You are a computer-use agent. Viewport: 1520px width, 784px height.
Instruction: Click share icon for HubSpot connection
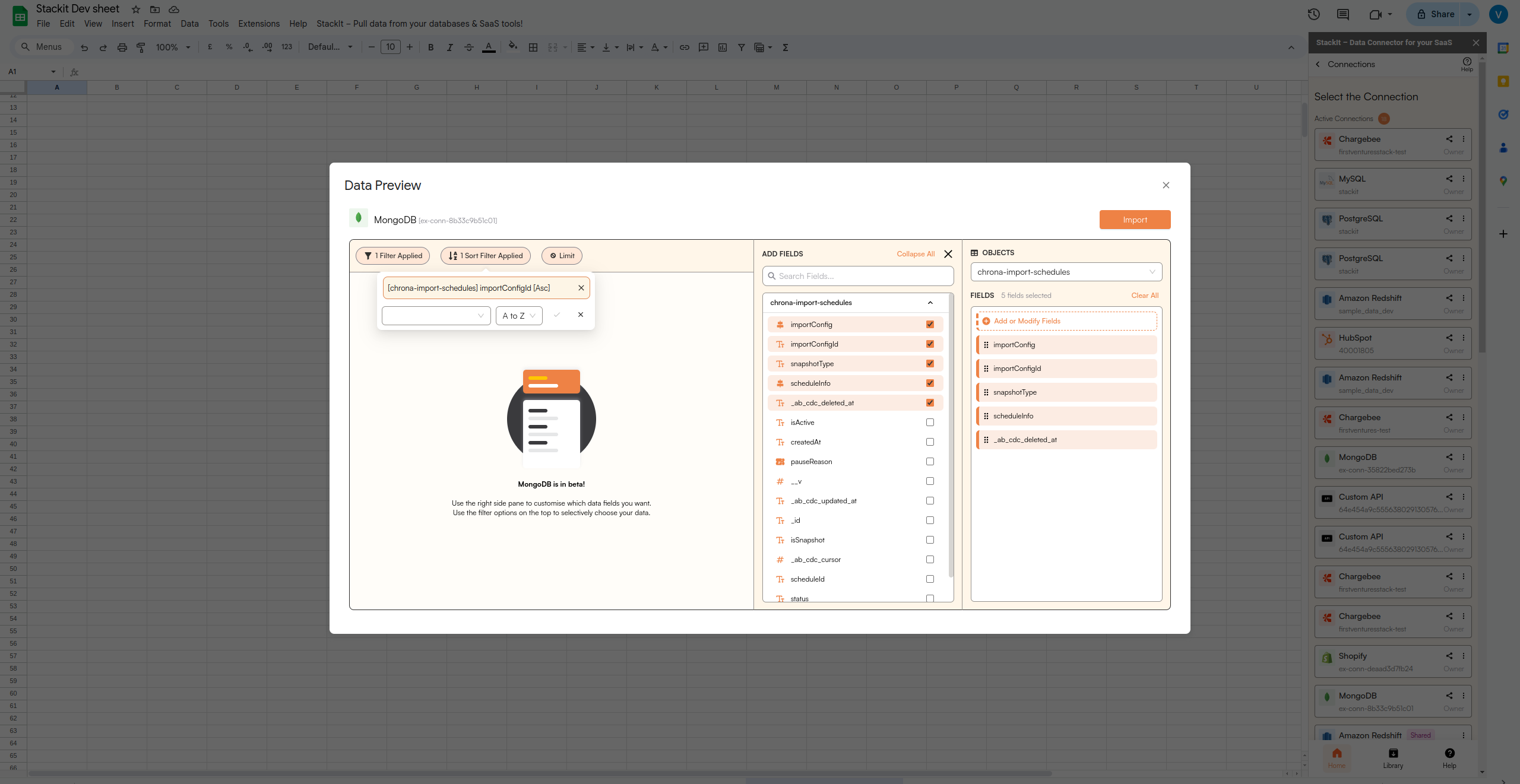[1449, 338]
